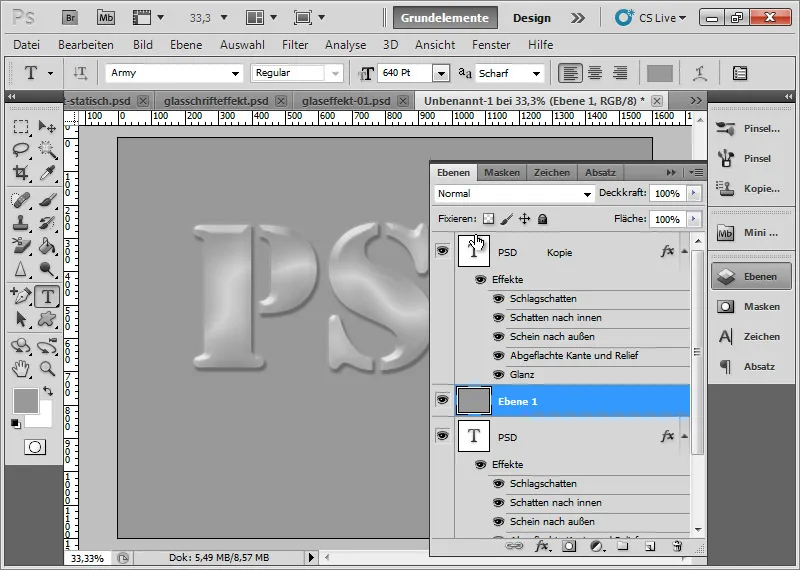800x570 pixels.
Task: Select the Paint Bucket tool
Action: pos(47,246)
